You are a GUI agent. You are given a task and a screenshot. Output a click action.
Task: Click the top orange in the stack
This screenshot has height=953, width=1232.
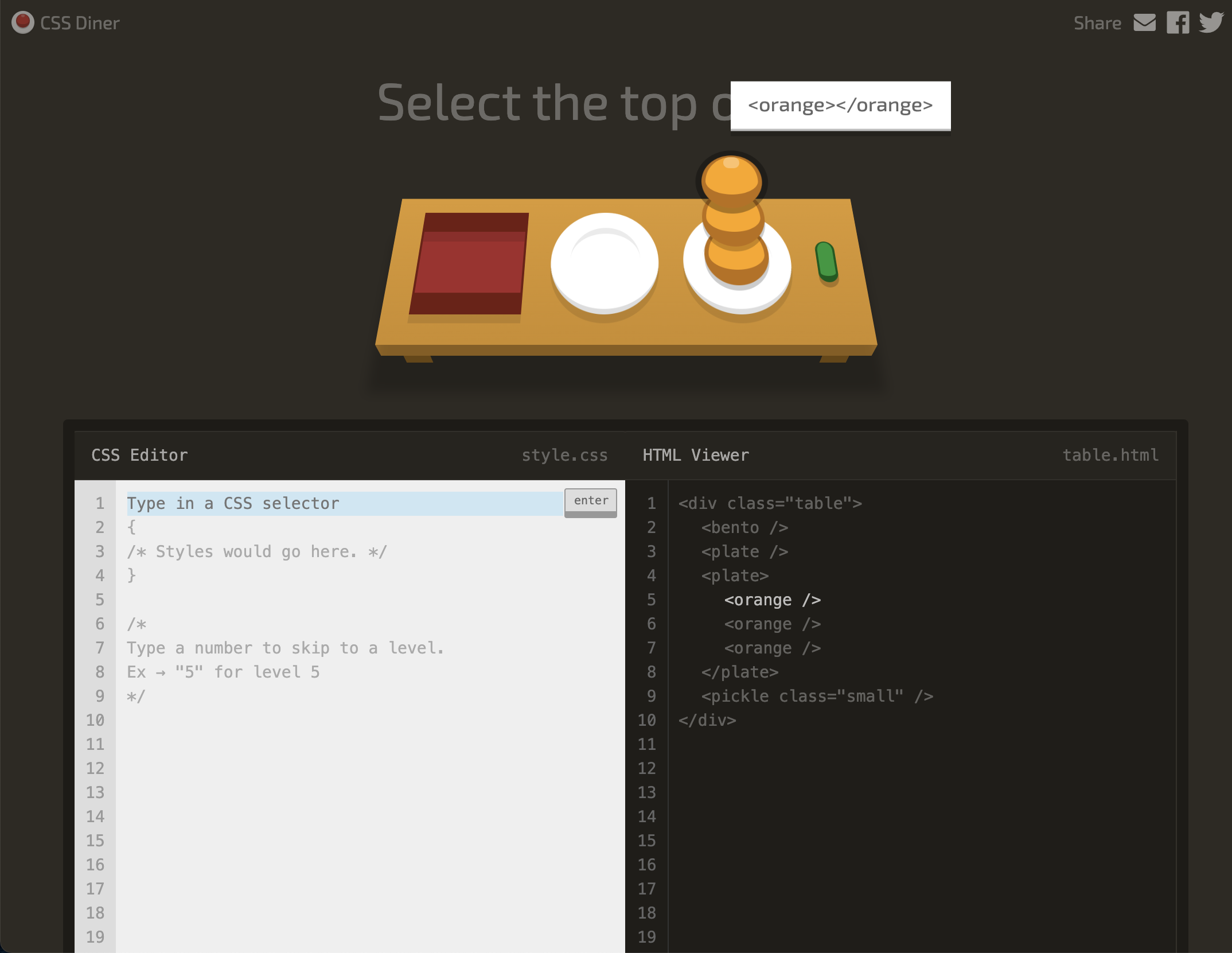[731, 179]
